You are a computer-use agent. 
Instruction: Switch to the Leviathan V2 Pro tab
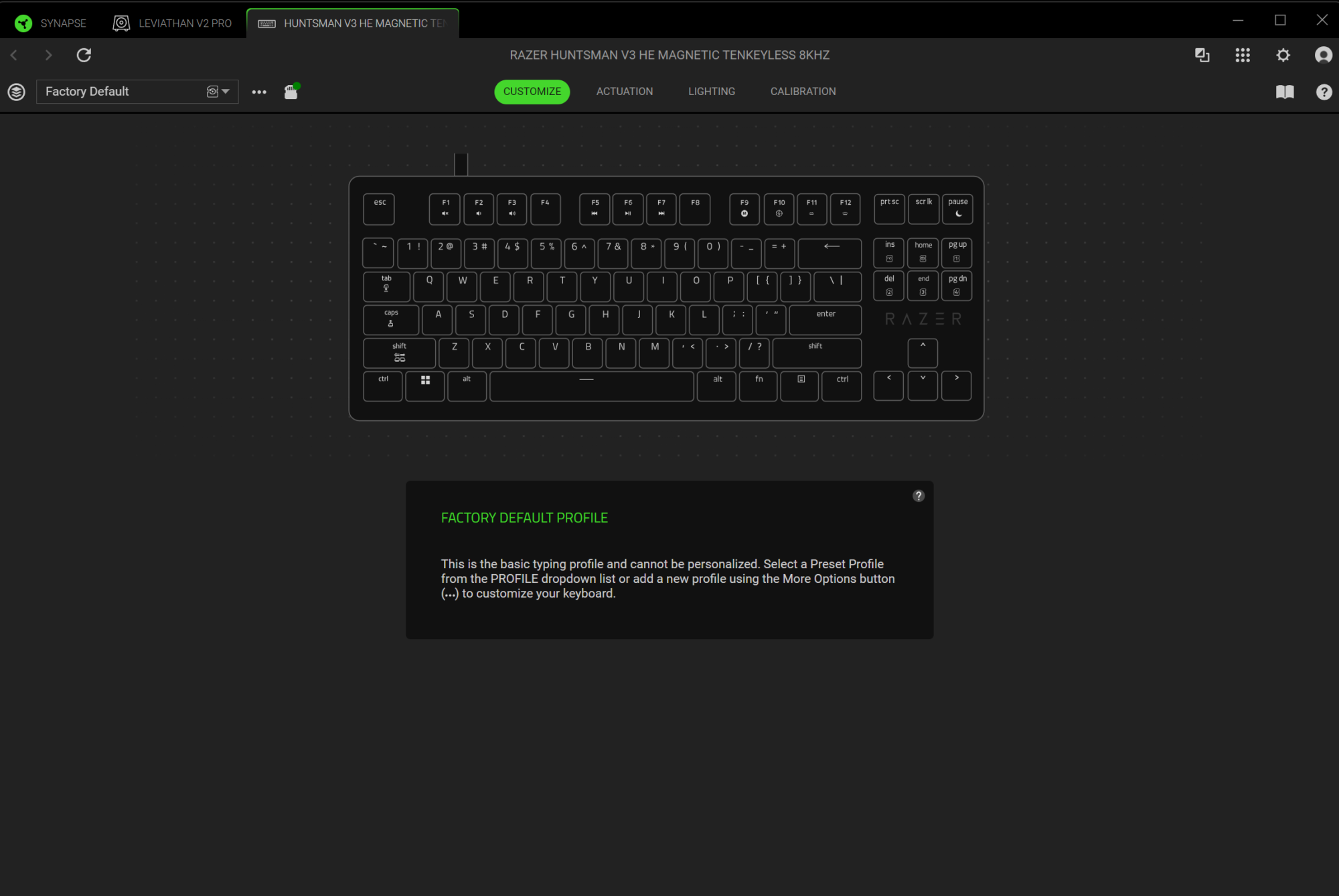pos(172,23)
